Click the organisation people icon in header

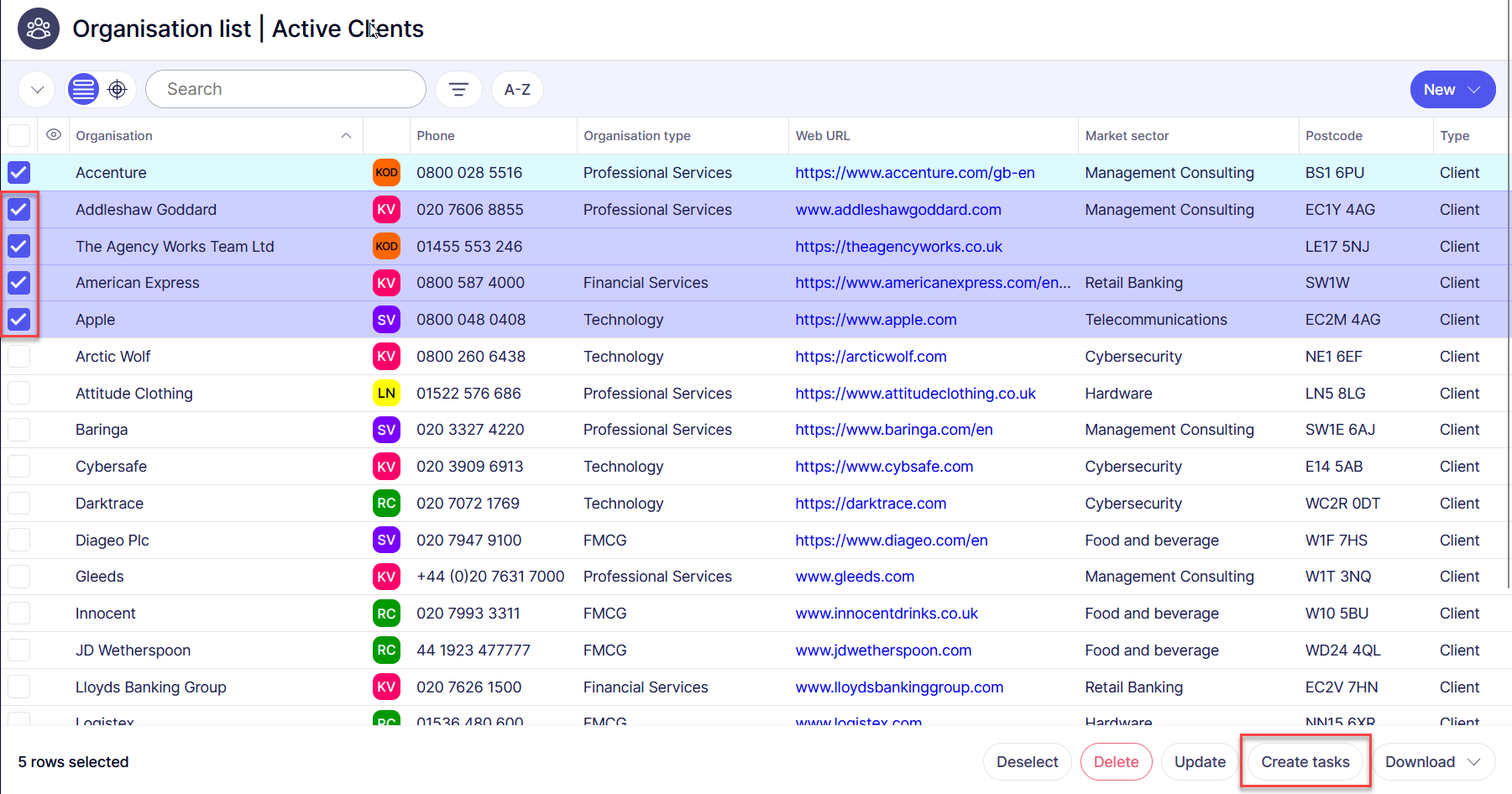tap(39, 29)
